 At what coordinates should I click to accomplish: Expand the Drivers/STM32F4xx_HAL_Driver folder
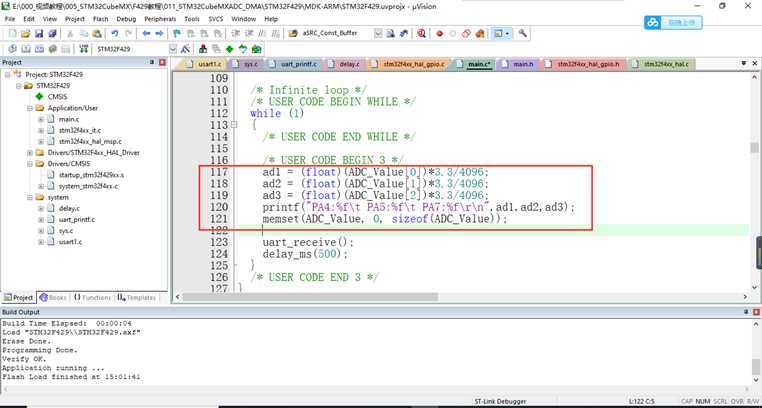tap(30, 153)
